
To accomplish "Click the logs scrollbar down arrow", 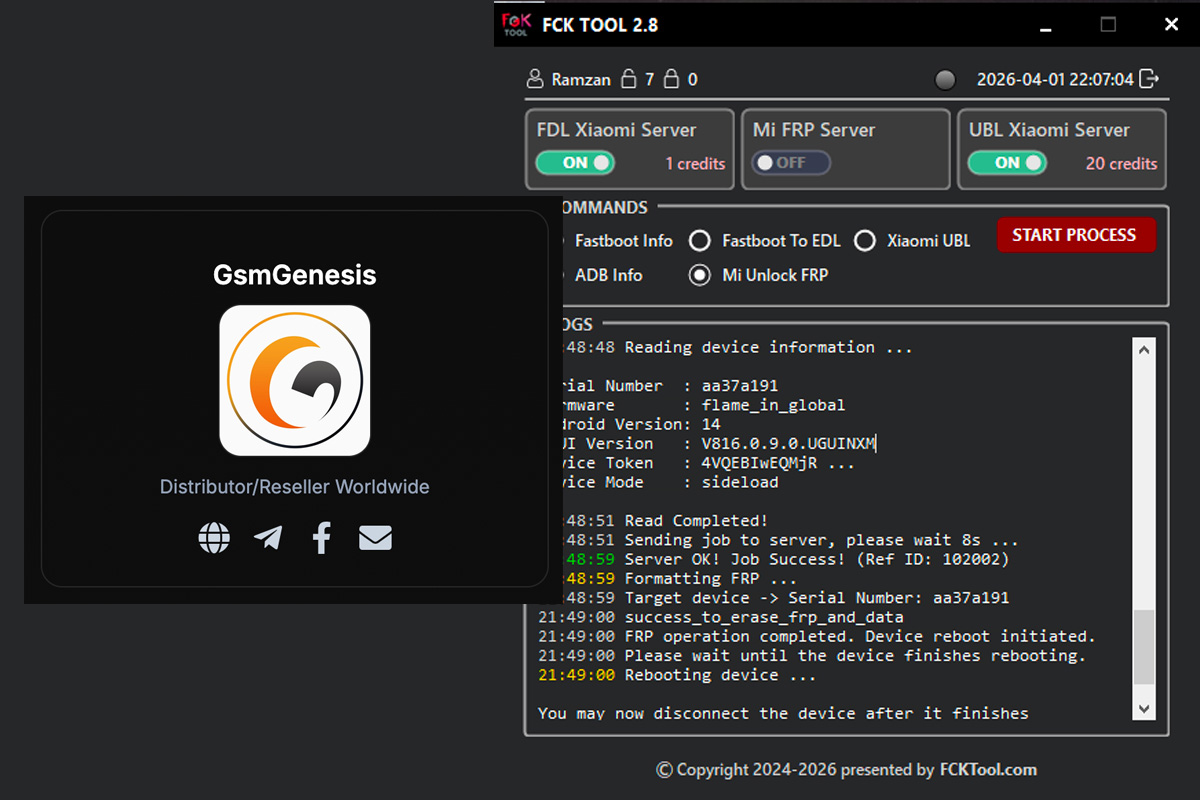I will (1143, 708).
